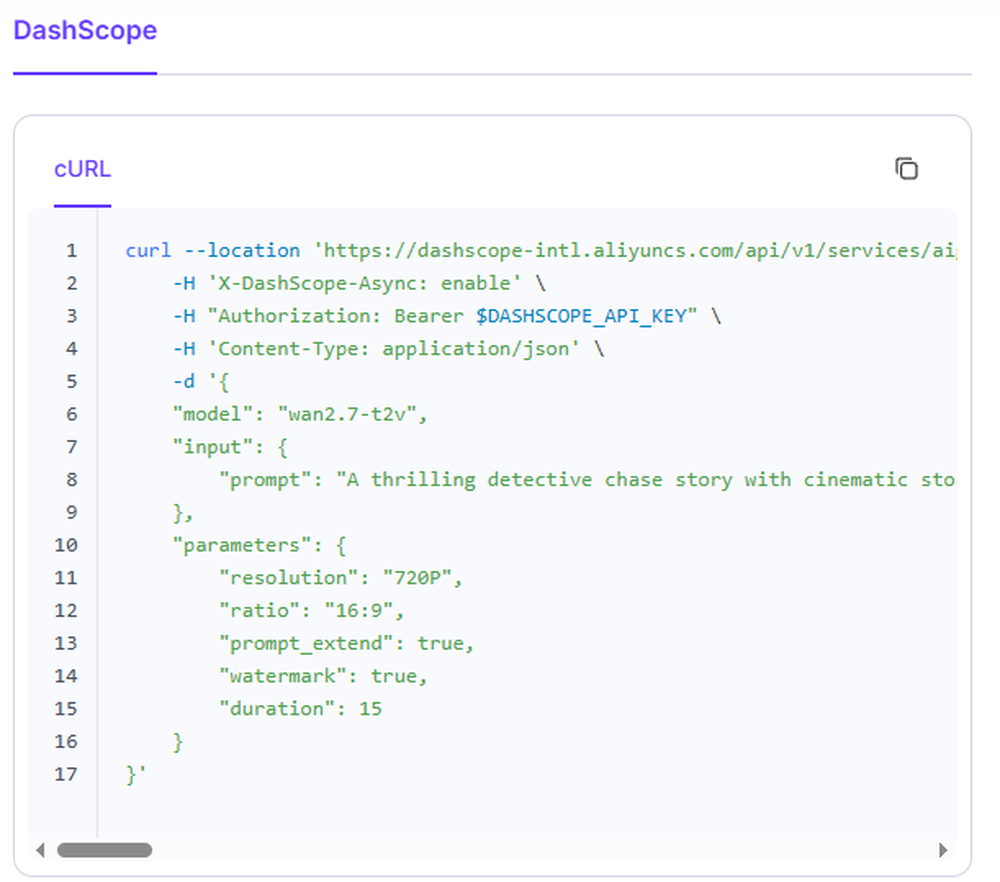Screen dimensions: 1000x882
Task: Switch to the cURL tab
Action: click(x=82, y=169)
